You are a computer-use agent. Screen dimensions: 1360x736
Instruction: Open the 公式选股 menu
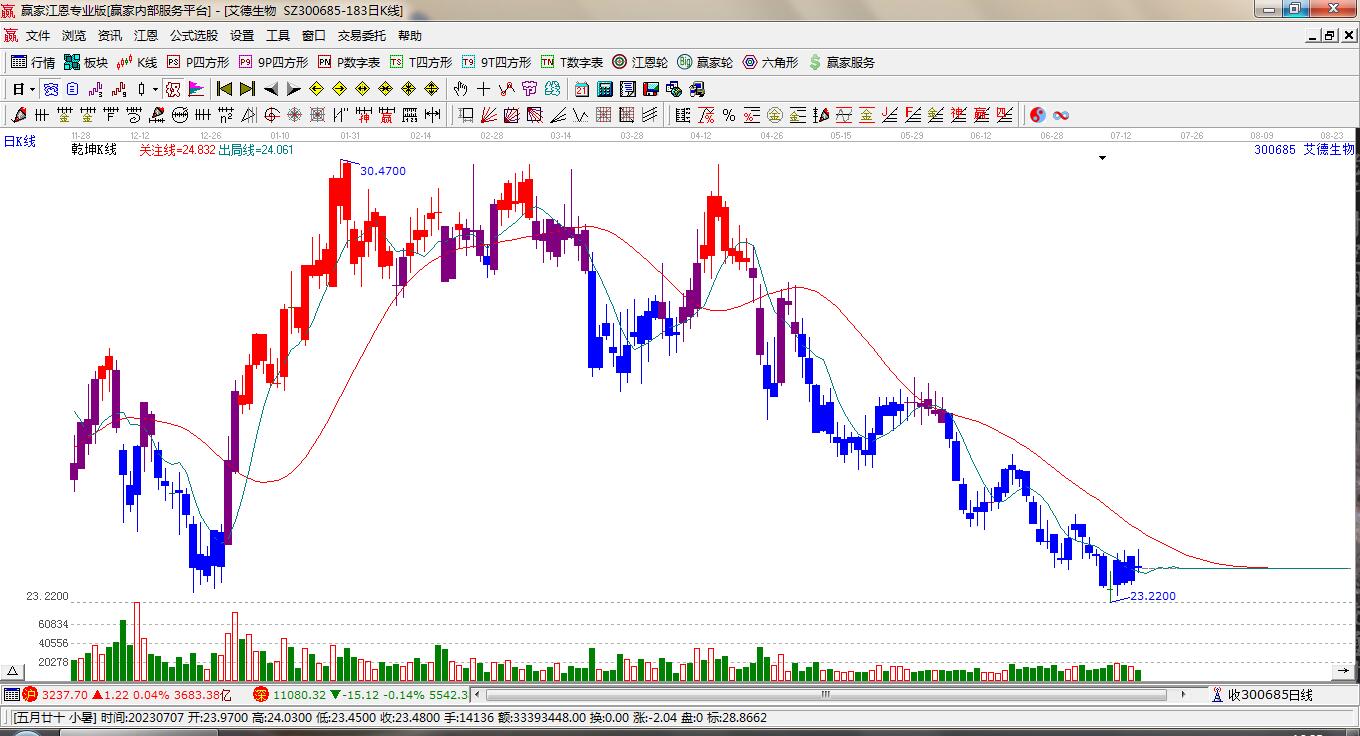click(194, 36)
